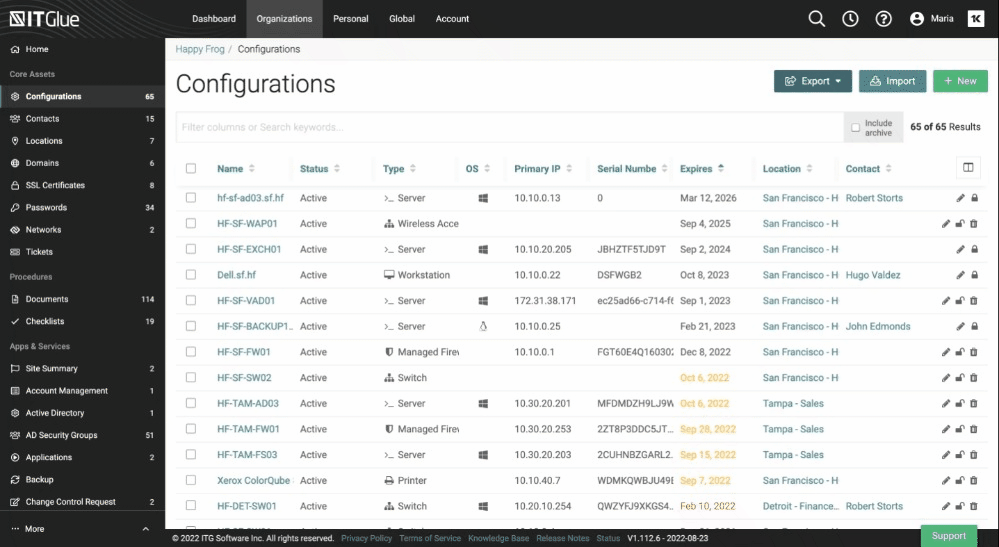The height and width of the screenshot is (547, 999).
Task: Click the unlock icon for HF-TAM-AD03 row
Action: pos(960,404)
